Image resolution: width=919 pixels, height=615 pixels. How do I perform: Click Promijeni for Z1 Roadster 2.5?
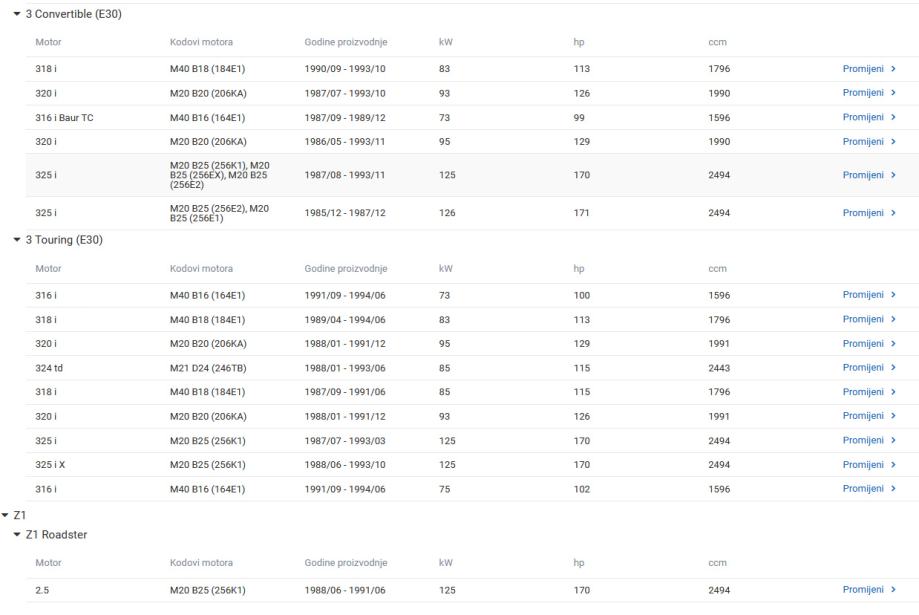(863, 589)
